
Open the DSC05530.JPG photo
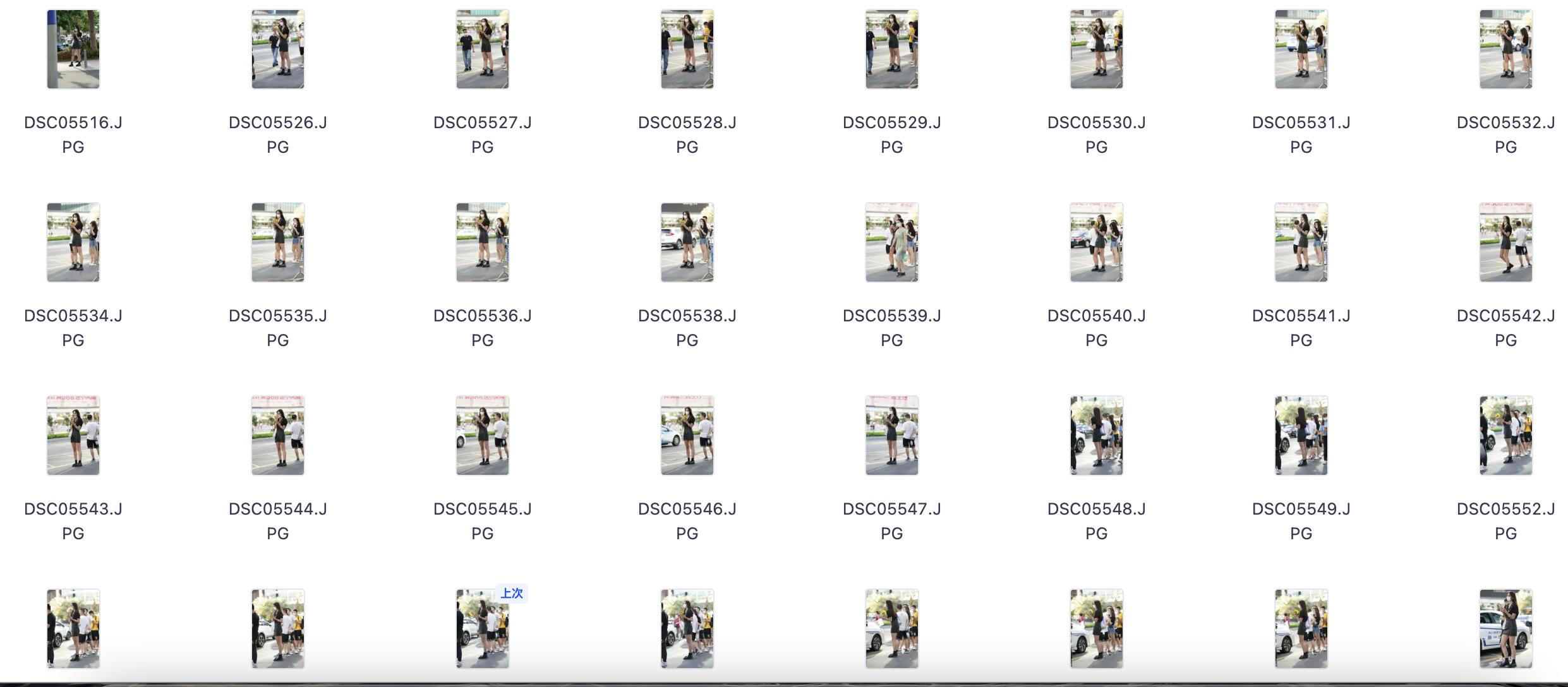[x=1097, y=49]
